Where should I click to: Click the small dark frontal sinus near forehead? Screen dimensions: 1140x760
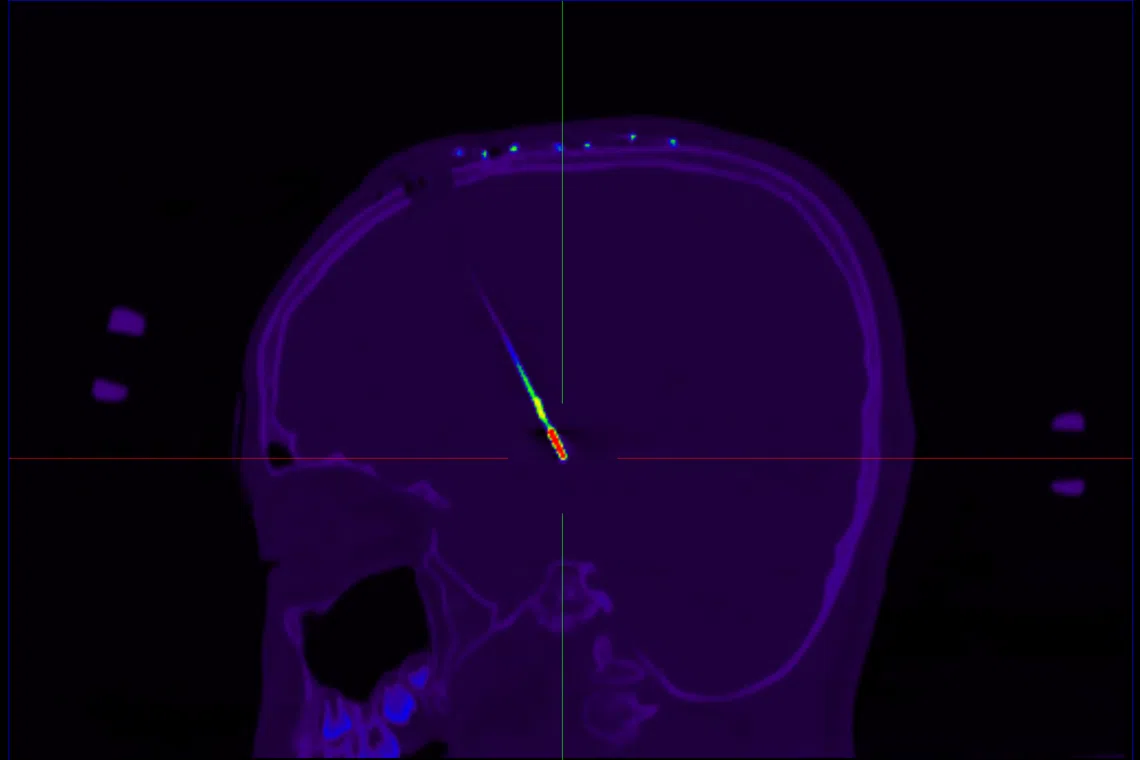[281, 453]
